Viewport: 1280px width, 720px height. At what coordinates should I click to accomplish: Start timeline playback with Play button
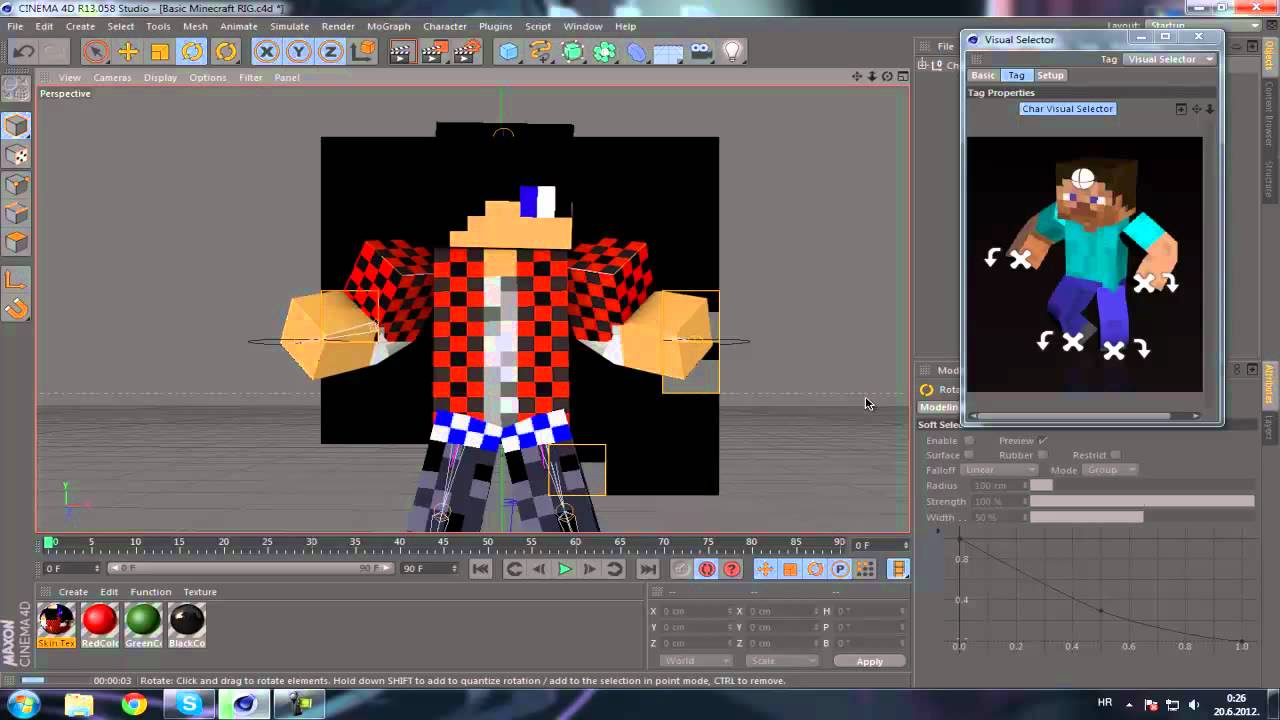(x=564, y=569)
